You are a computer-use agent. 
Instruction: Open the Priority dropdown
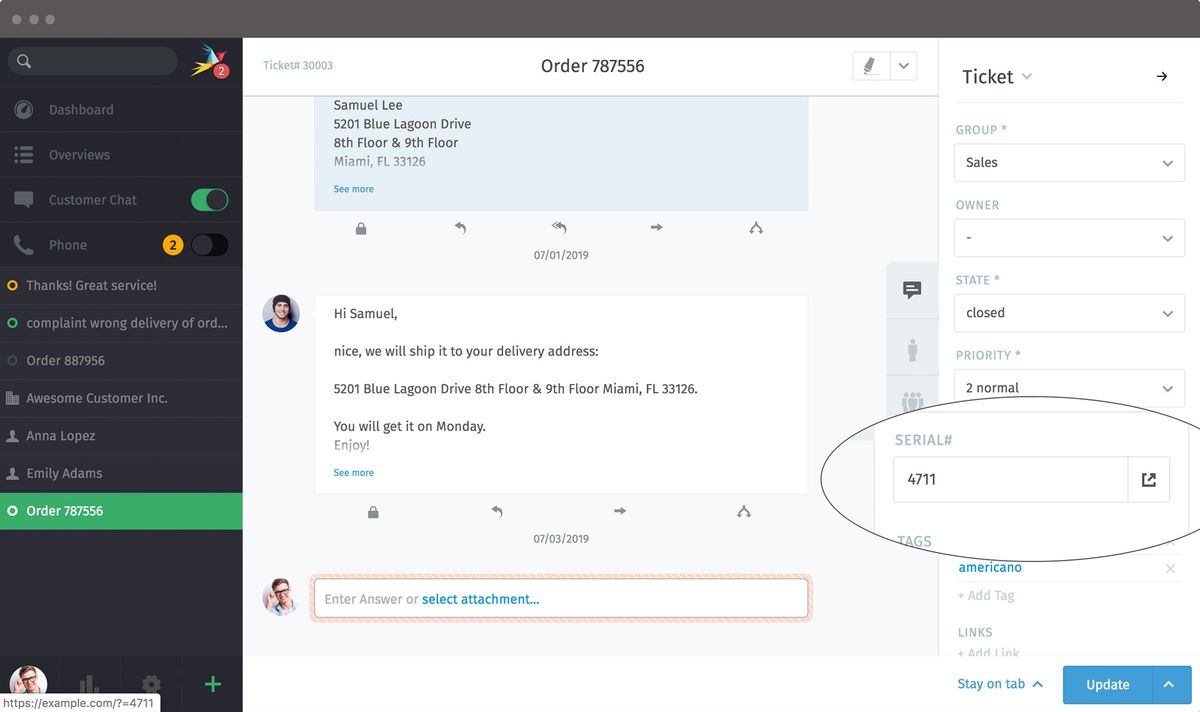tap(1068, 388)
